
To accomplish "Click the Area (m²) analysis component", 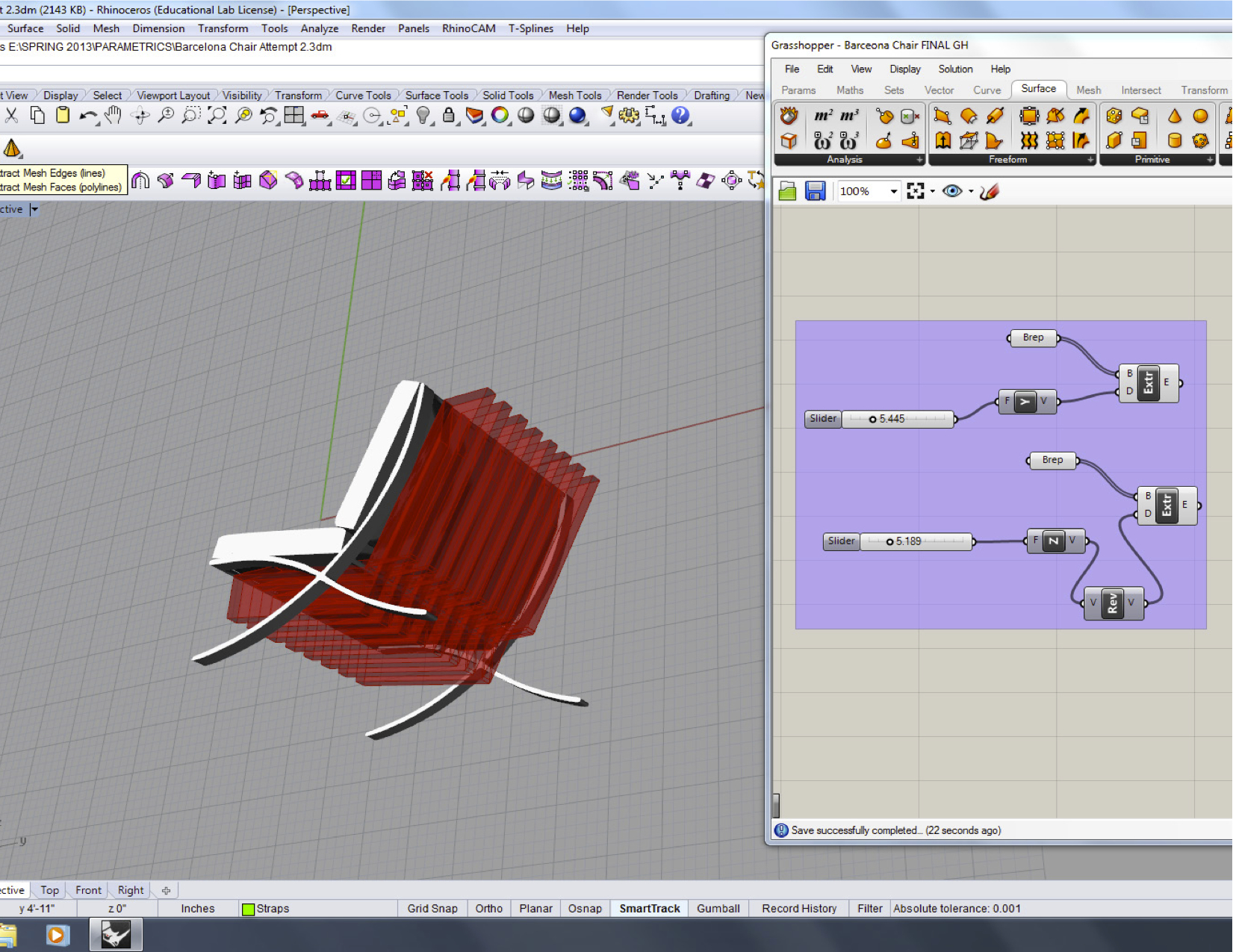I will [823, 116].
